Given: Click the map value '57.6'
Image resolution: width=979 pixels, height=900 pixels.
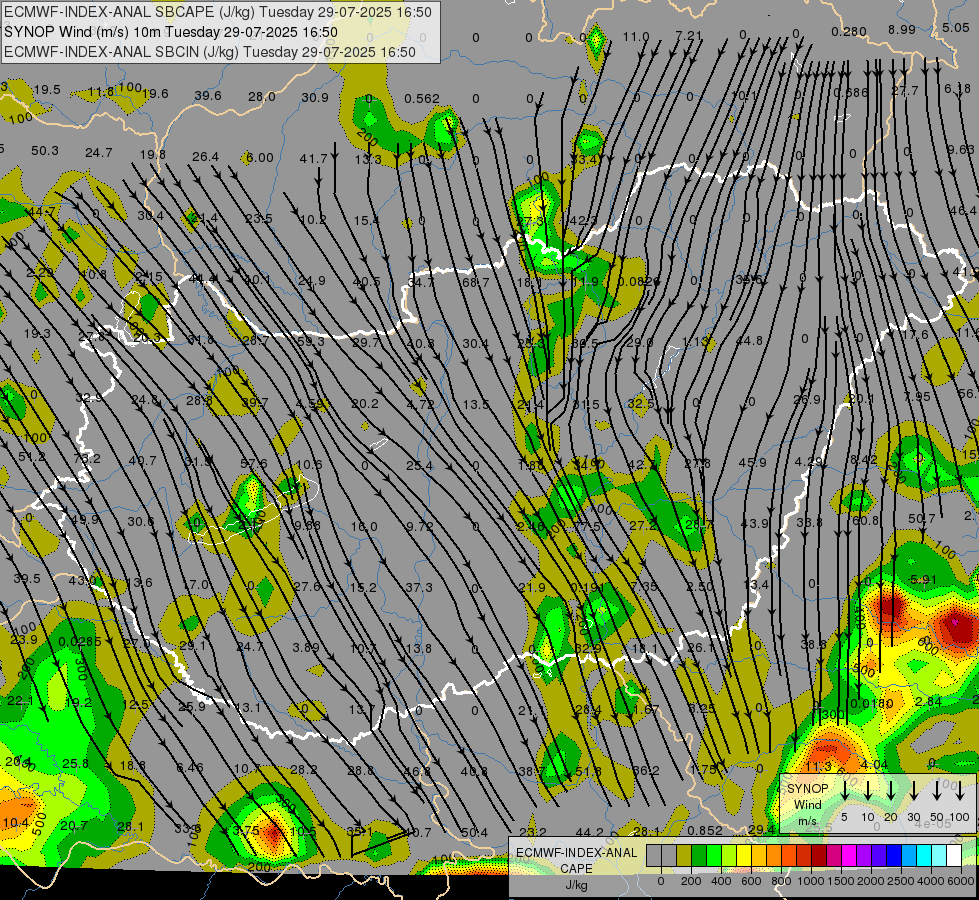Looking at the screenshot, I should [x=253, y=463].
